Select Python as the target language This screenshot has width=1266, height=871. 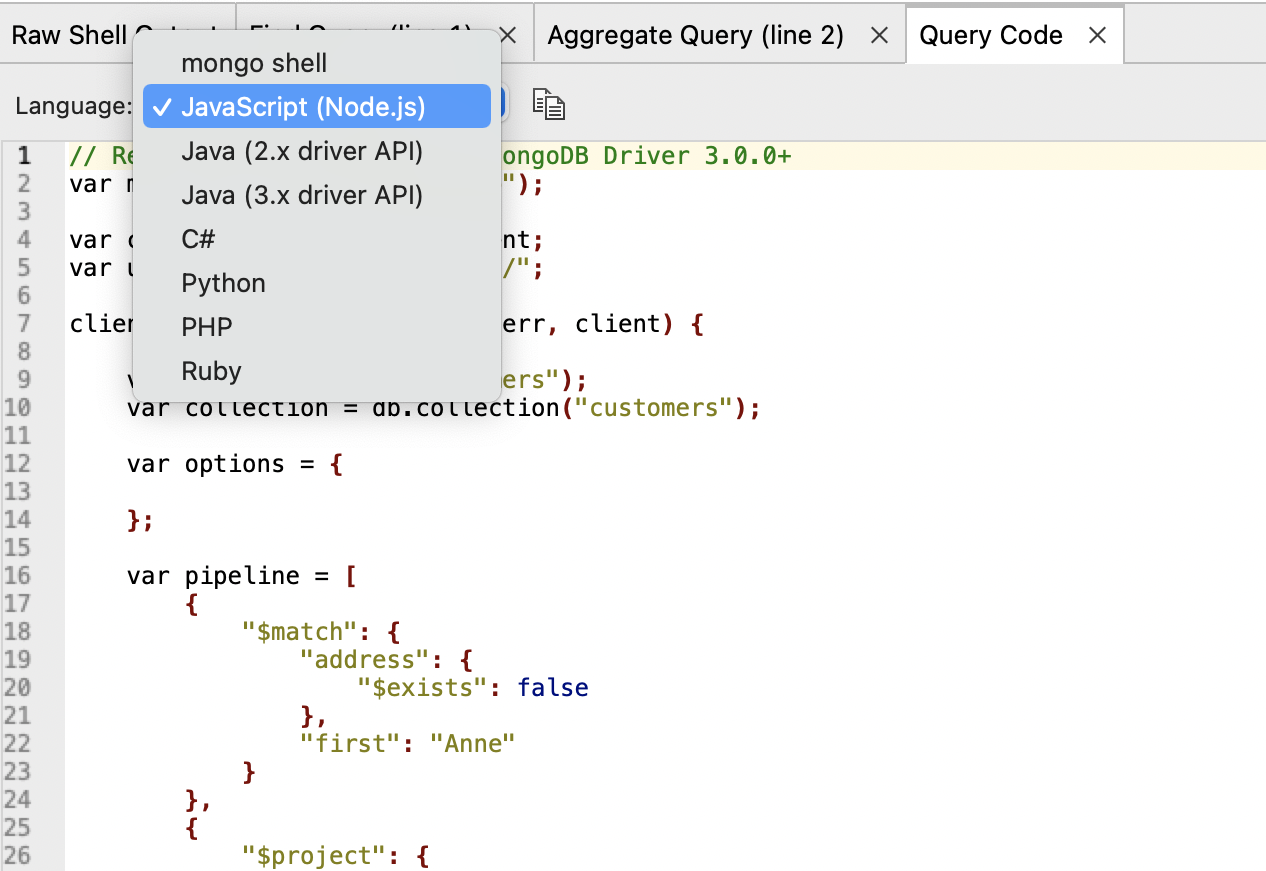(x=222, y=283)
